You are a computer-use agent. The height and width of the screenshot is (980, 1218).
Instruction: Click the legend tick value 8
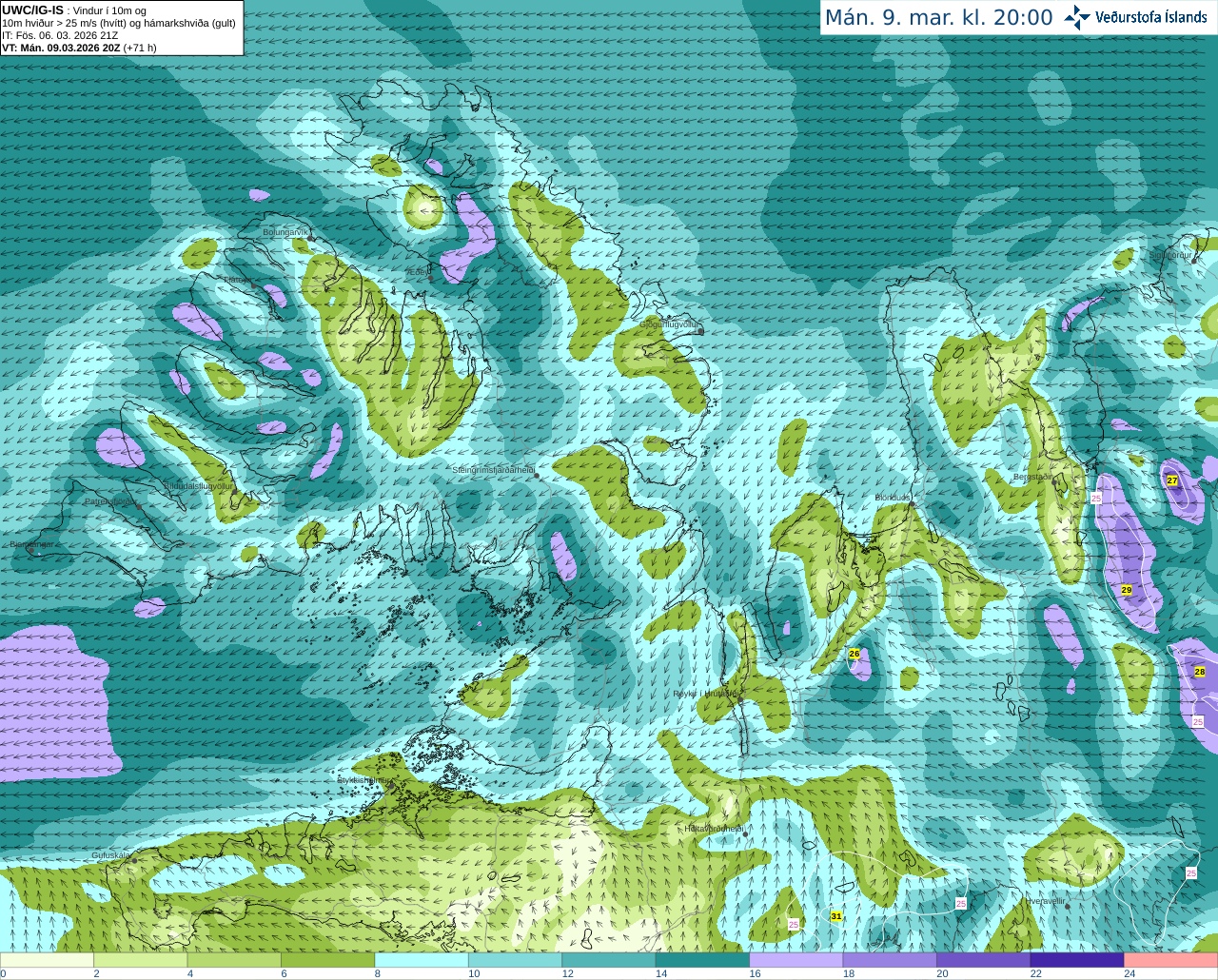[x=378, y=973]
